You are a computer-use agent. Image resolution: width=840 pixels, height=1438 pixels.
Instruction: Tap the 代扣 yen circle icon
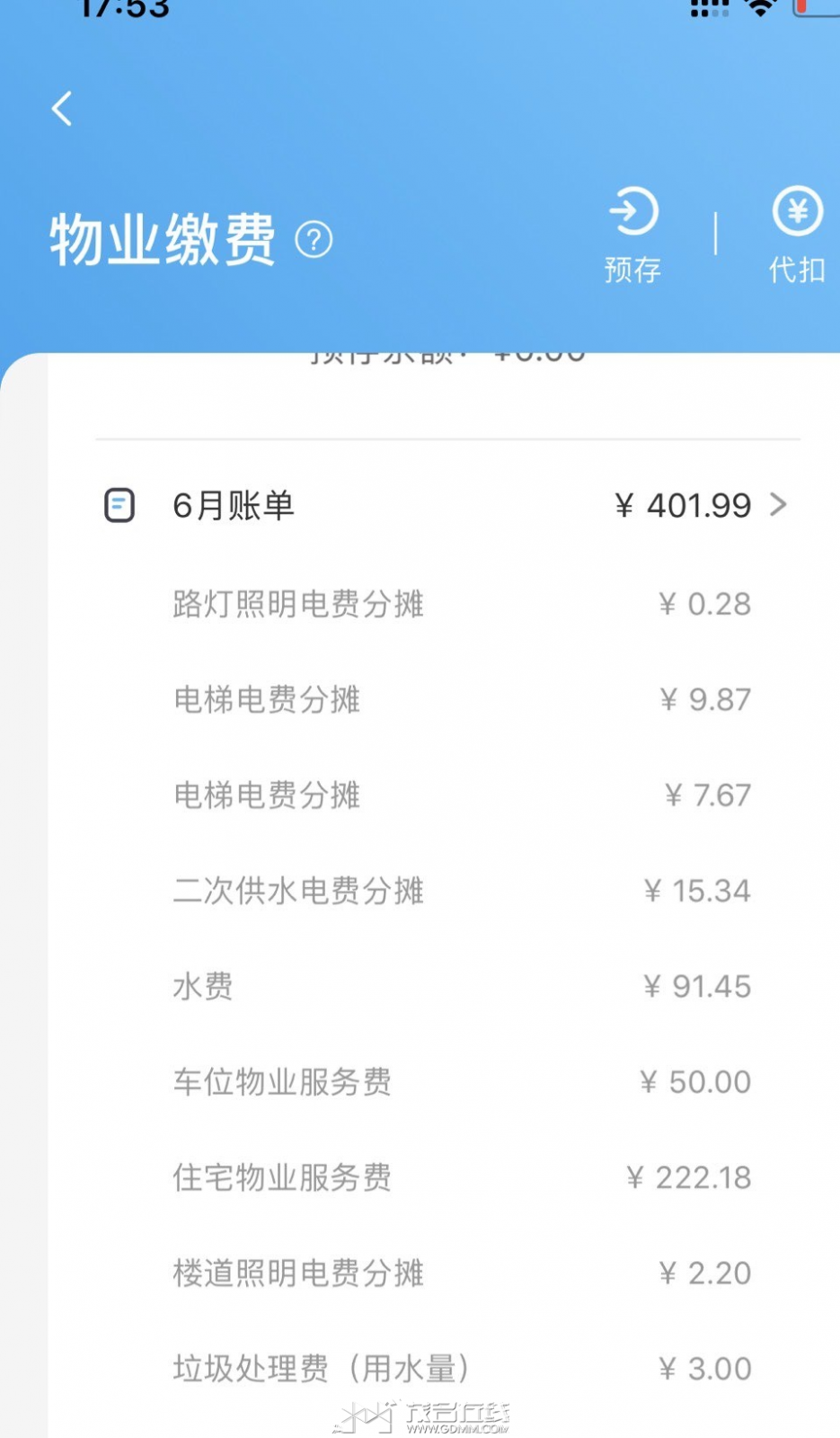coord(797,212)
